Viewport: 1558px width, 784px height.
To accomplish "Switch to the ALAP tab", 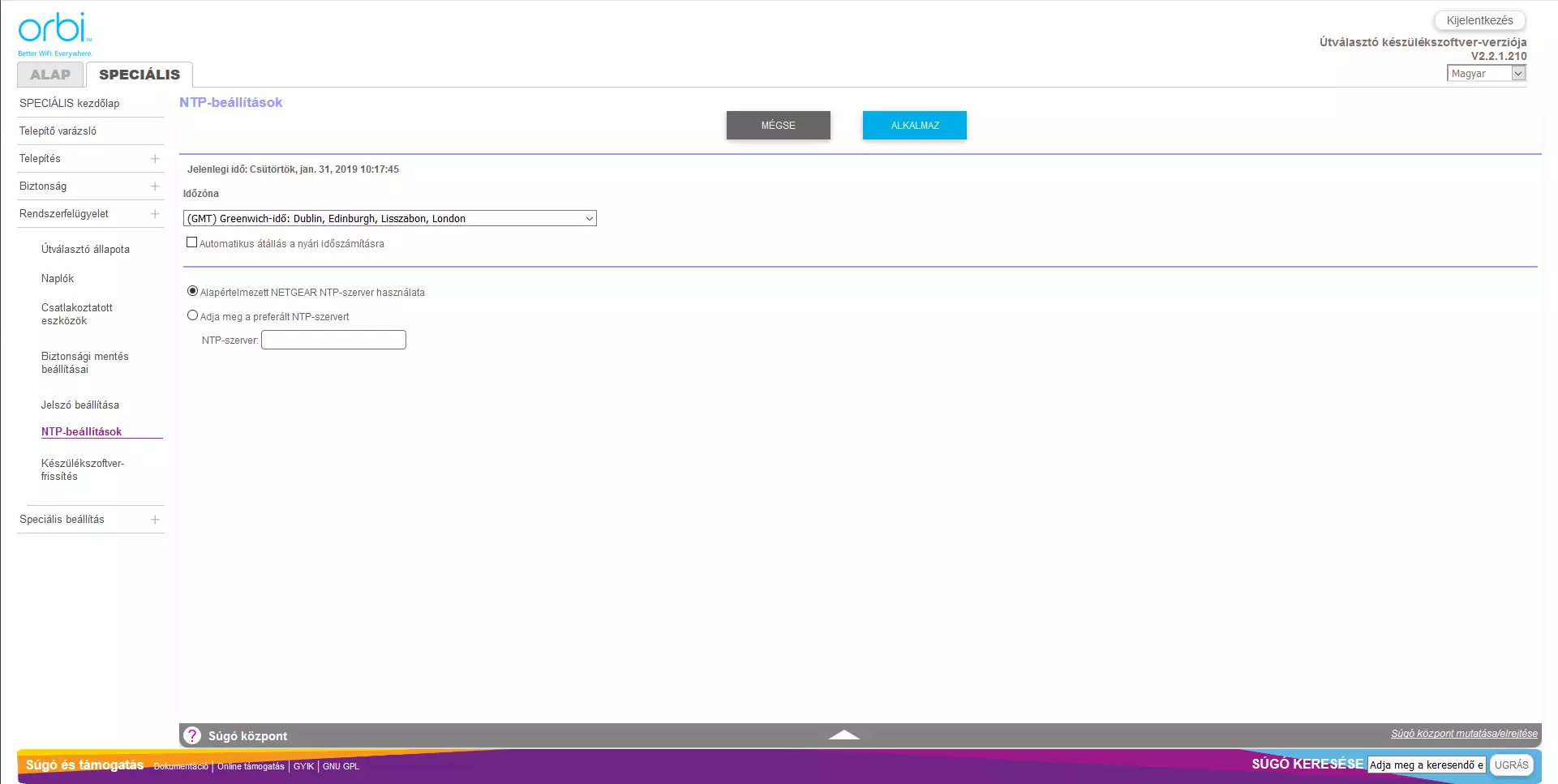I will 50,75.
